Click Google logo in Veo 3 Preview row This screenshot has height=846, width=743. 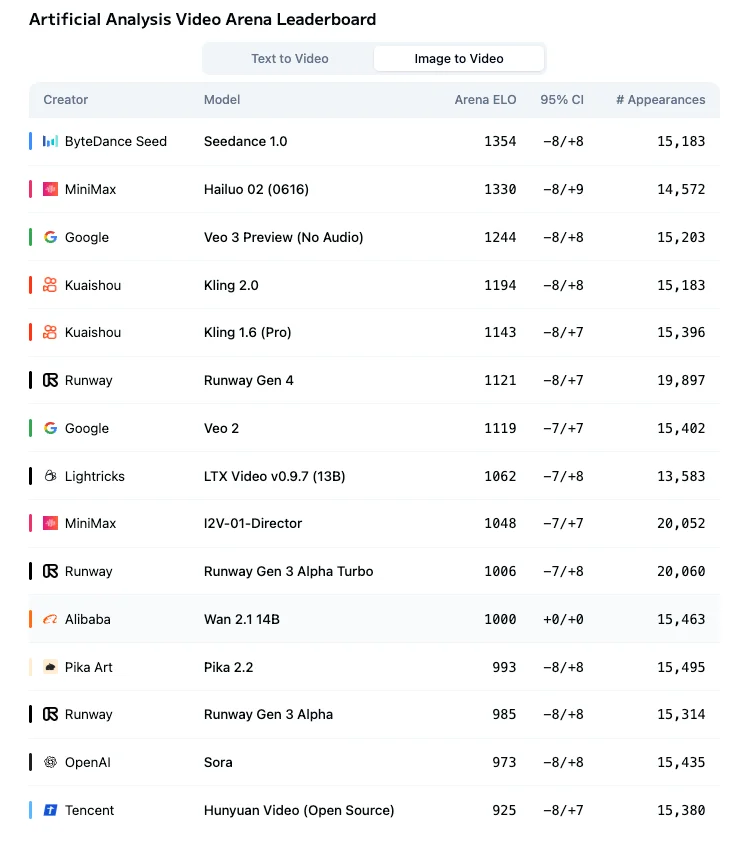coord(50,237)
